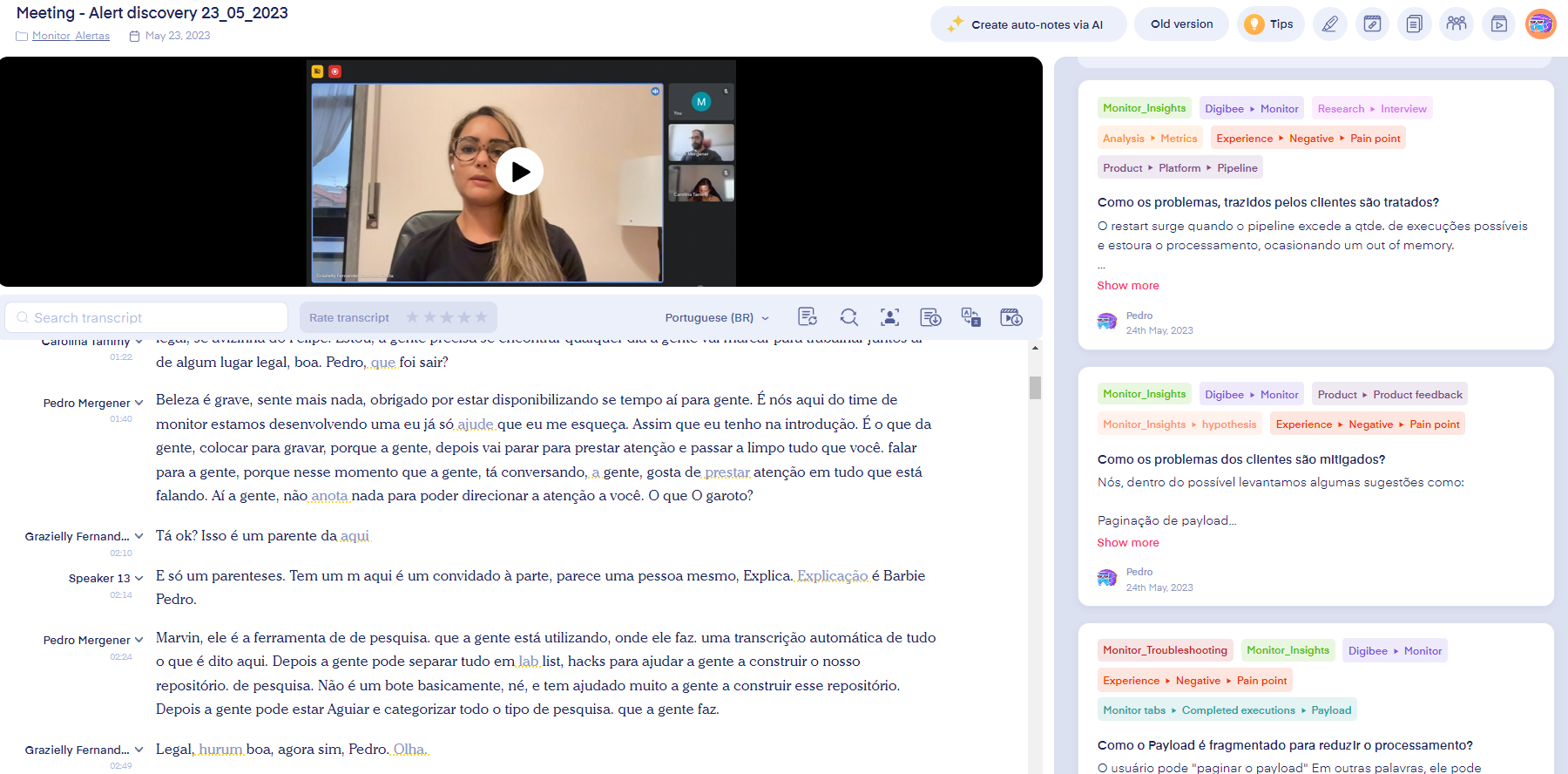Screen dimensions: 1568x774
Task: Jump to transcript timestamp 02:24
Action: point(121,657)
